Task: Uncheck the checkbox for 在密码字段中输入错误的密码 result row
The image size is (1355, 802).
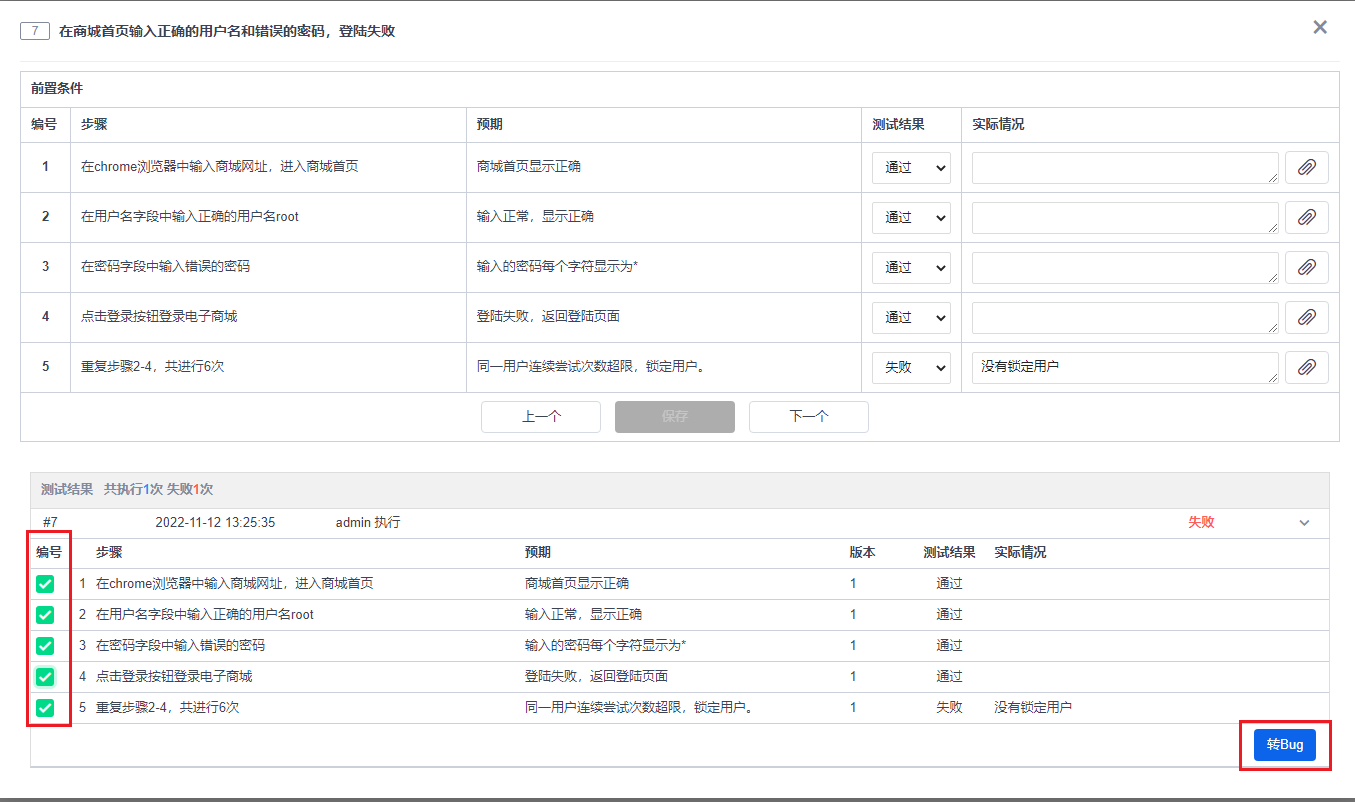Action: point(45,646)
